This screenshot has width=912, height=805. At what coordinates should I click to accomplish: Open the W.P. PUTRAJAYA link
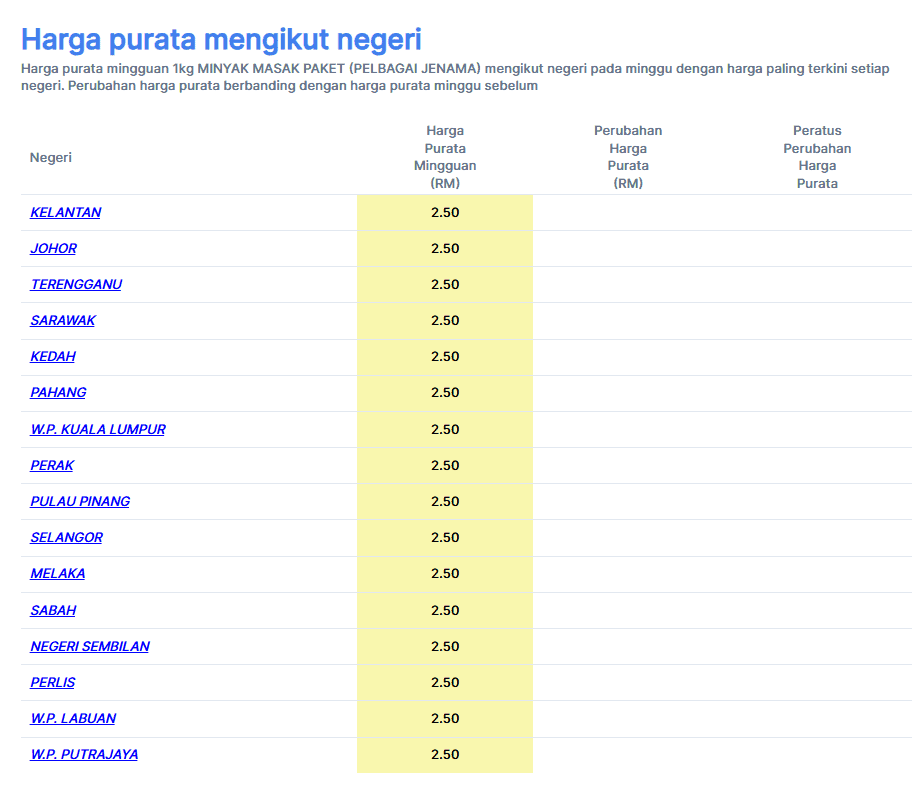(x=84, y=754)
